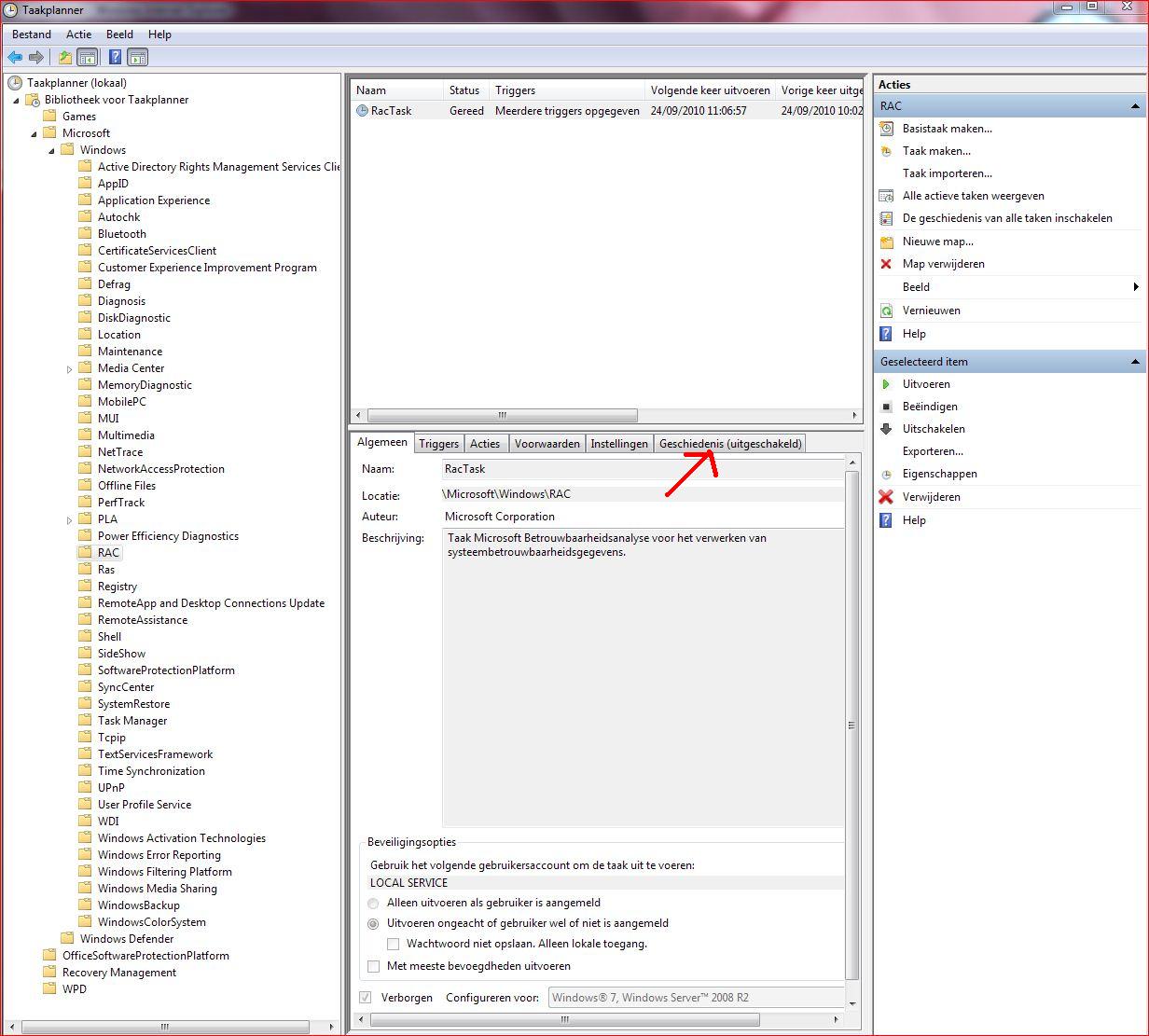Image resolution: width=1149 pixels, height=1036 pixels.
Task: Click the Windows Defender folder icon
Action: tap(68, 939)
